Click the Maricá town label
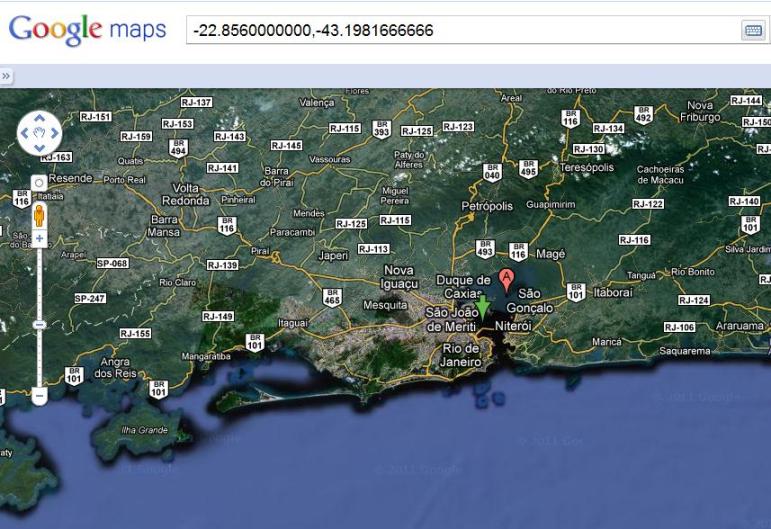 607,342
